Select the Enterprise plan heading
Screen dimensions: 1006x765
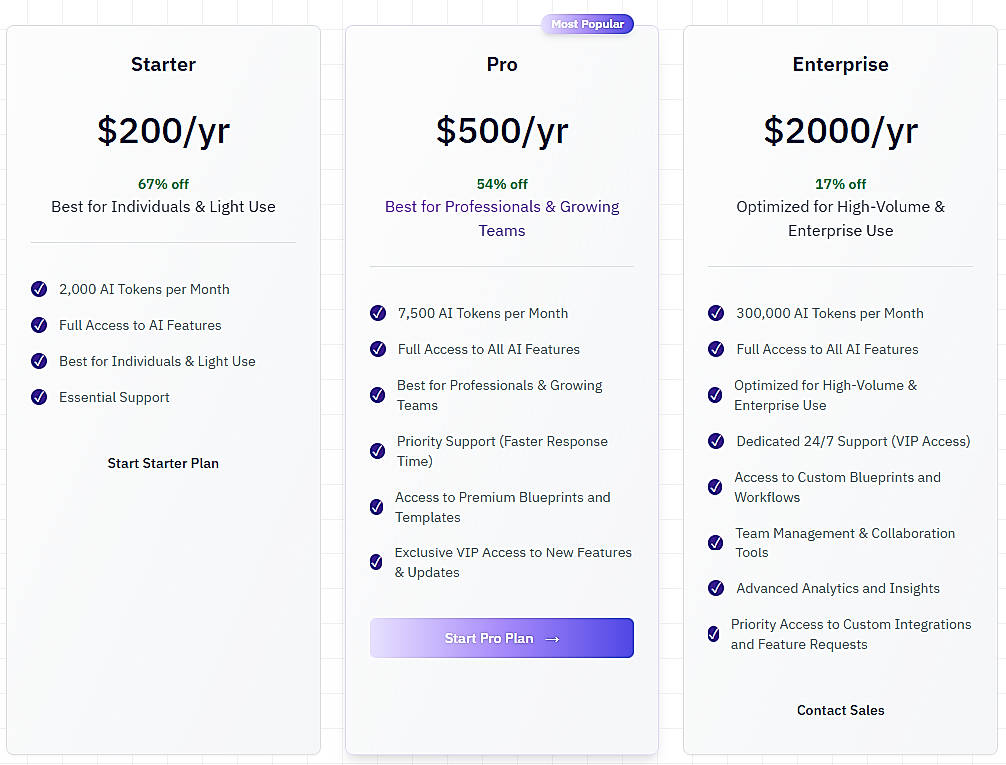(840, 64)
